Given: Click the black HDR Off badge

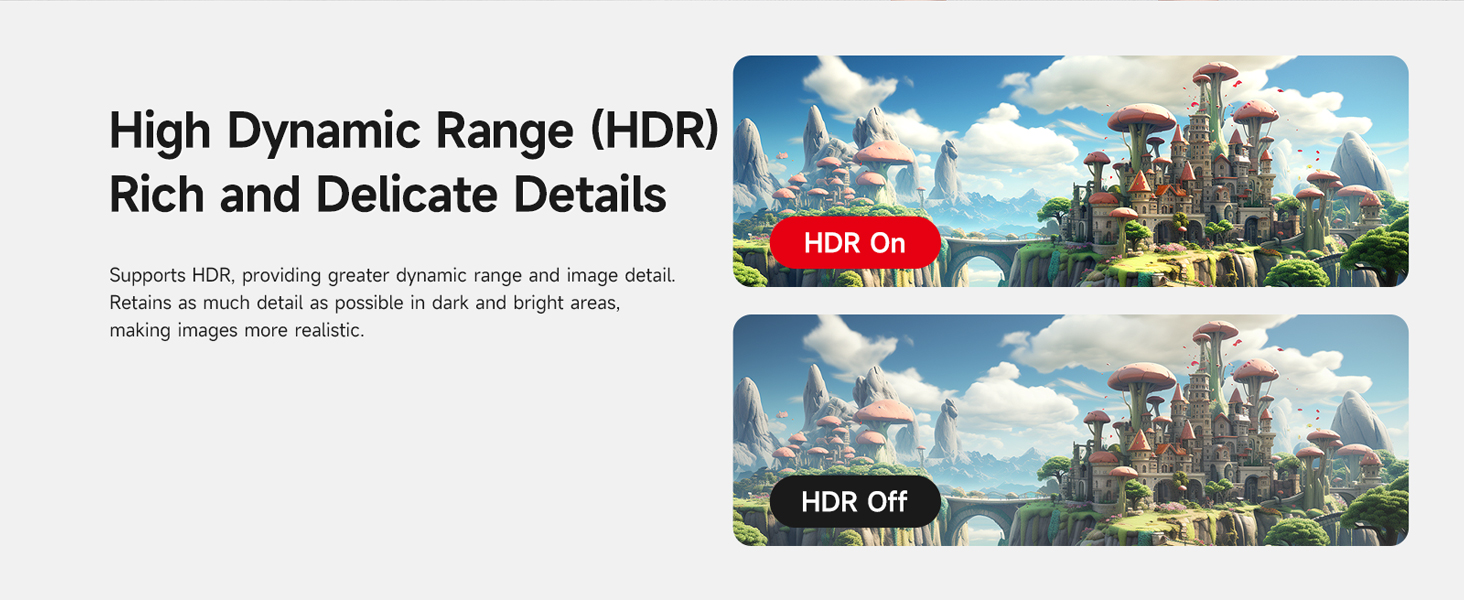Looking at the screenshot, I should [x=855, y=501].
